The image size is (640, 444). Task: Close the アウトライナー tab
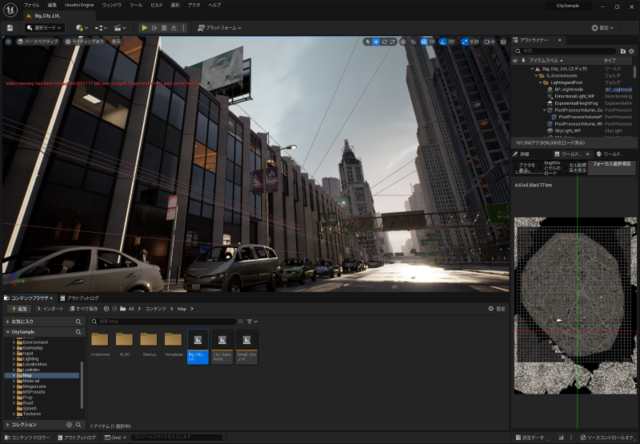(560, 40)
